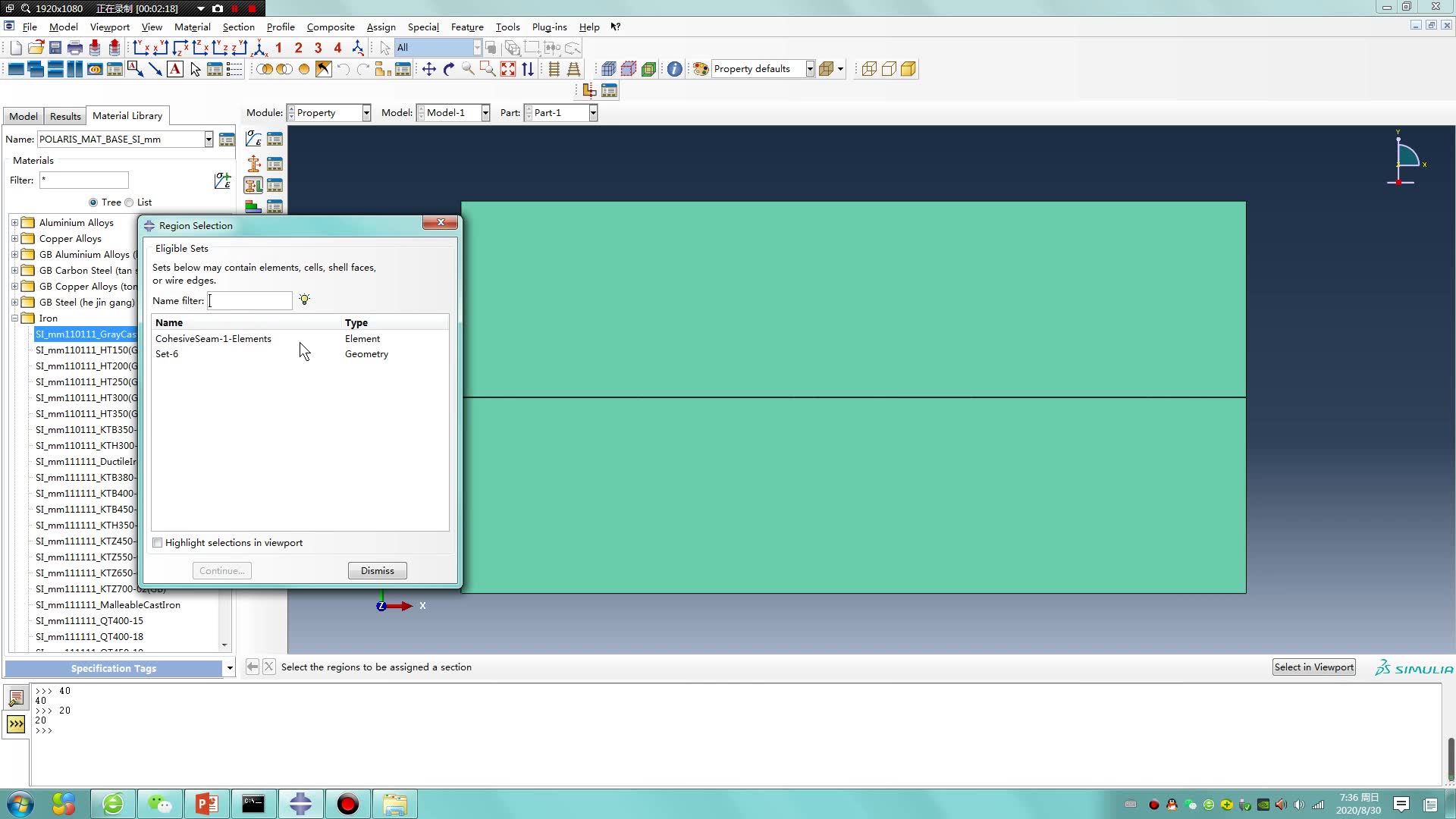Click the Assign Section icon
1456x819 pixels.
tap(253, 185)
